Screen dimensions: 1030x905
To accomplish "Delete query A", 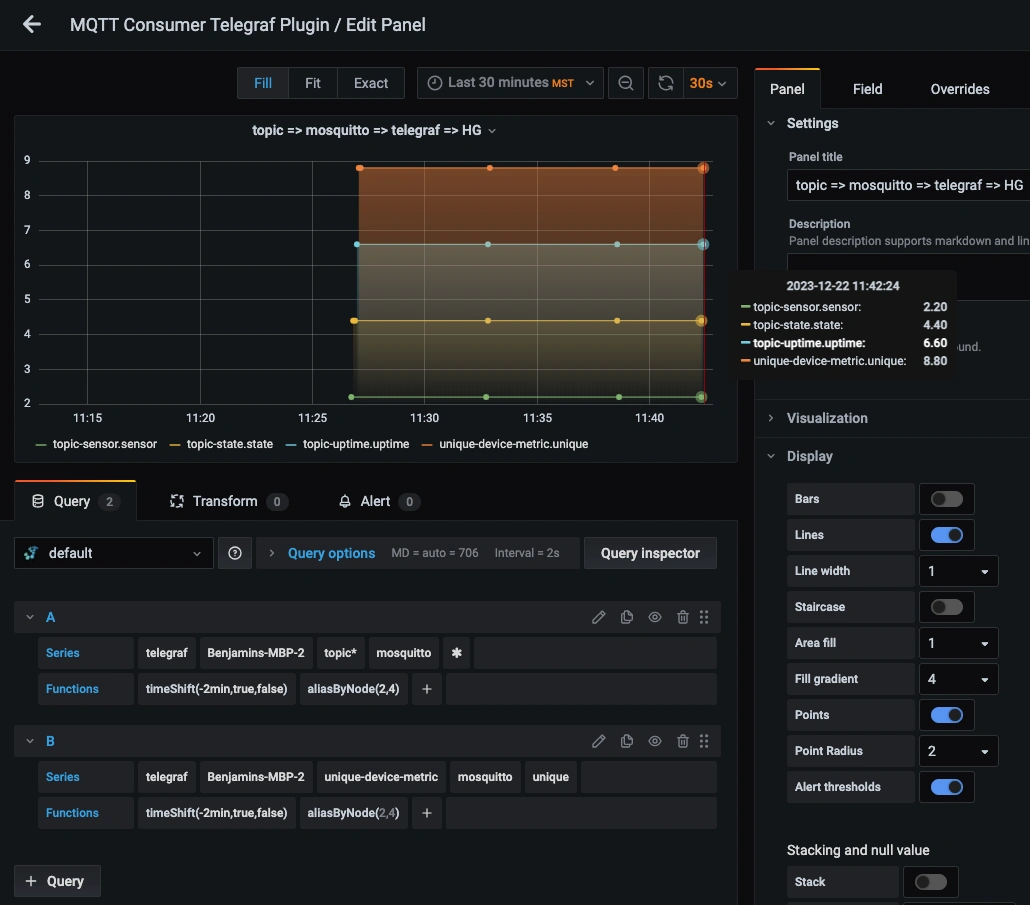I will point(683,617).
